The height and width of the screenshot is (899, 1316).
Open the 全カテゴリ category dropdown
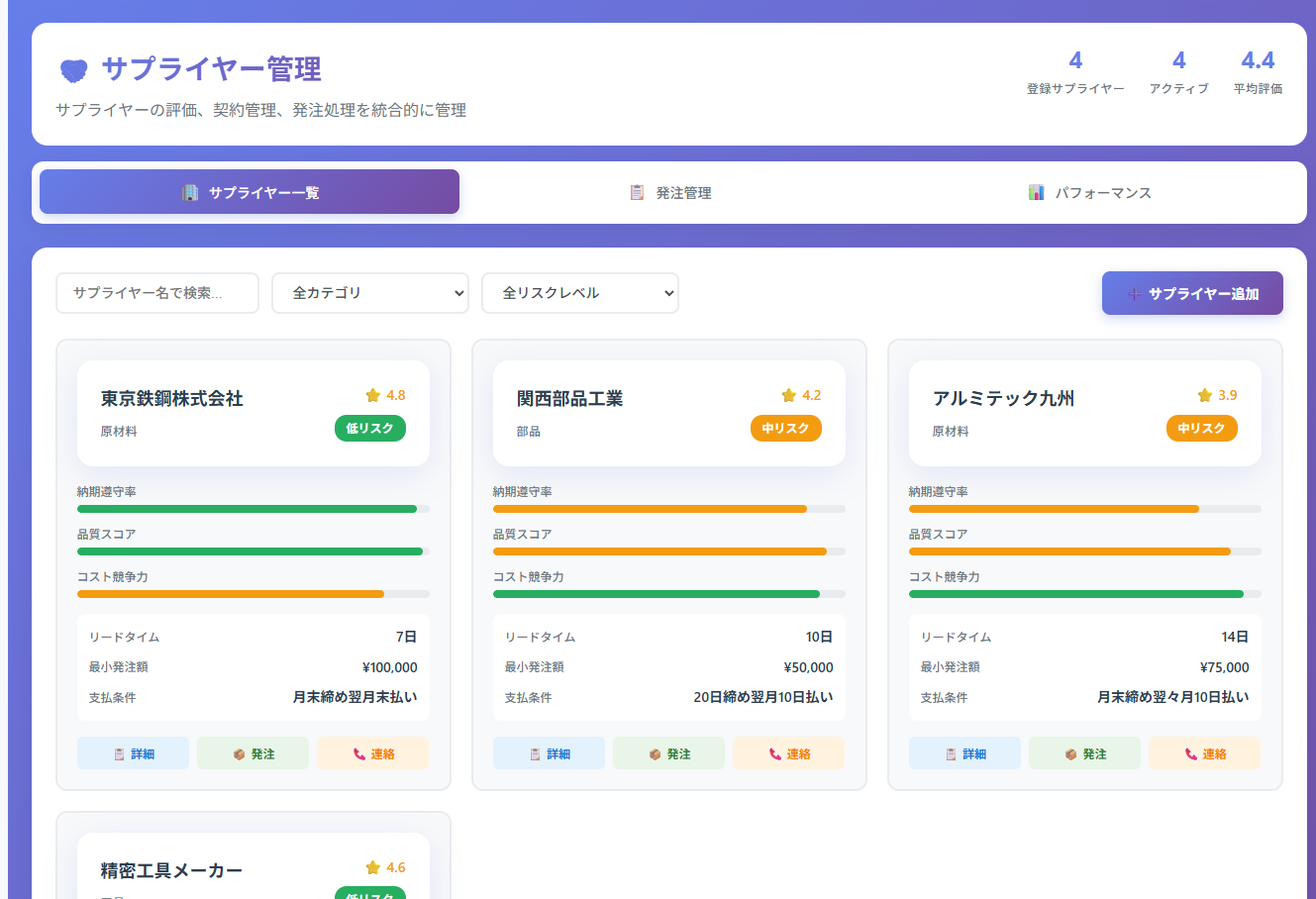point(369,293)
